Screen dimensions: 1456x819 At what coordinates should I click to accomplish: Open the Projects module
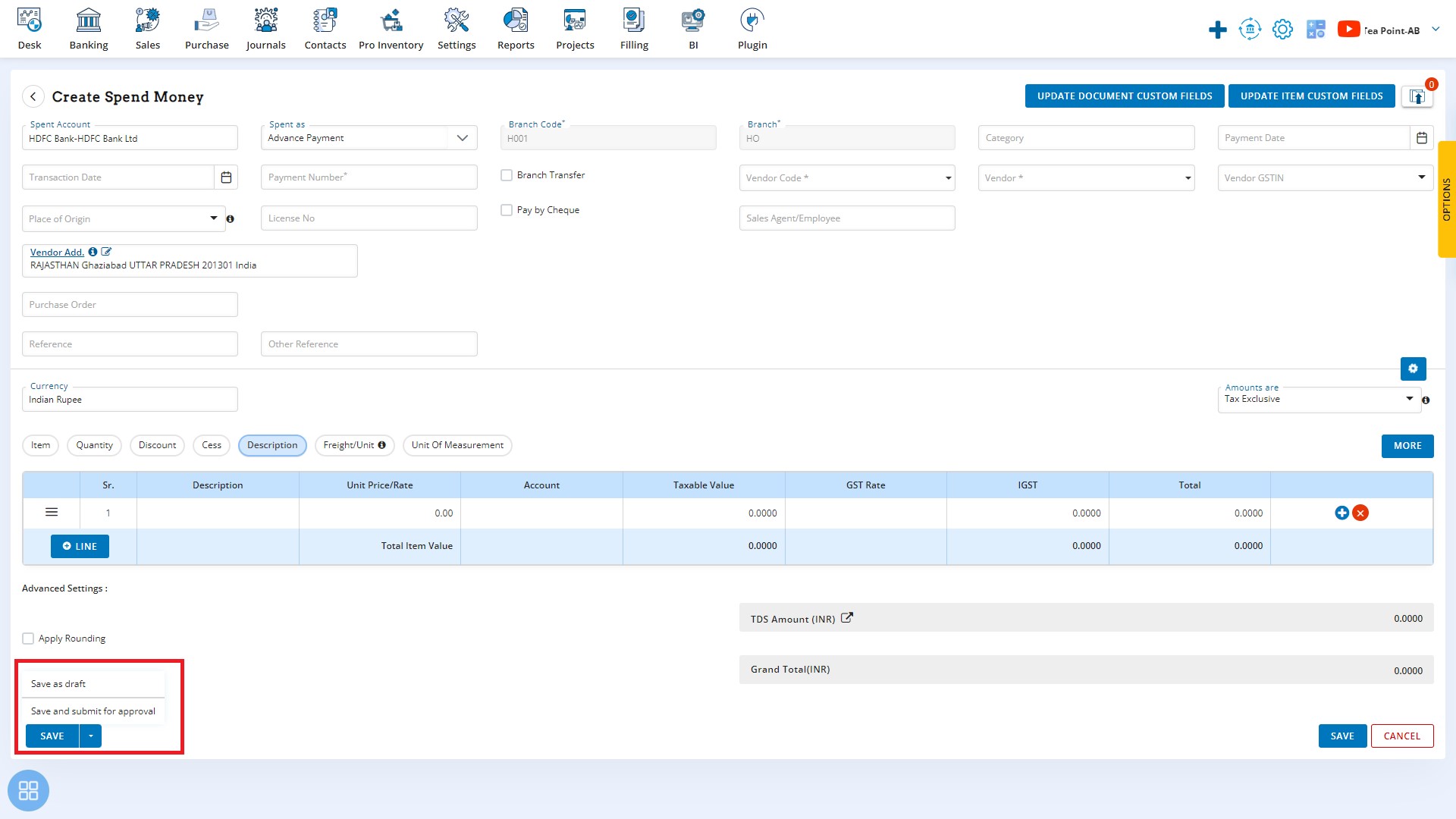click(575, 30)
